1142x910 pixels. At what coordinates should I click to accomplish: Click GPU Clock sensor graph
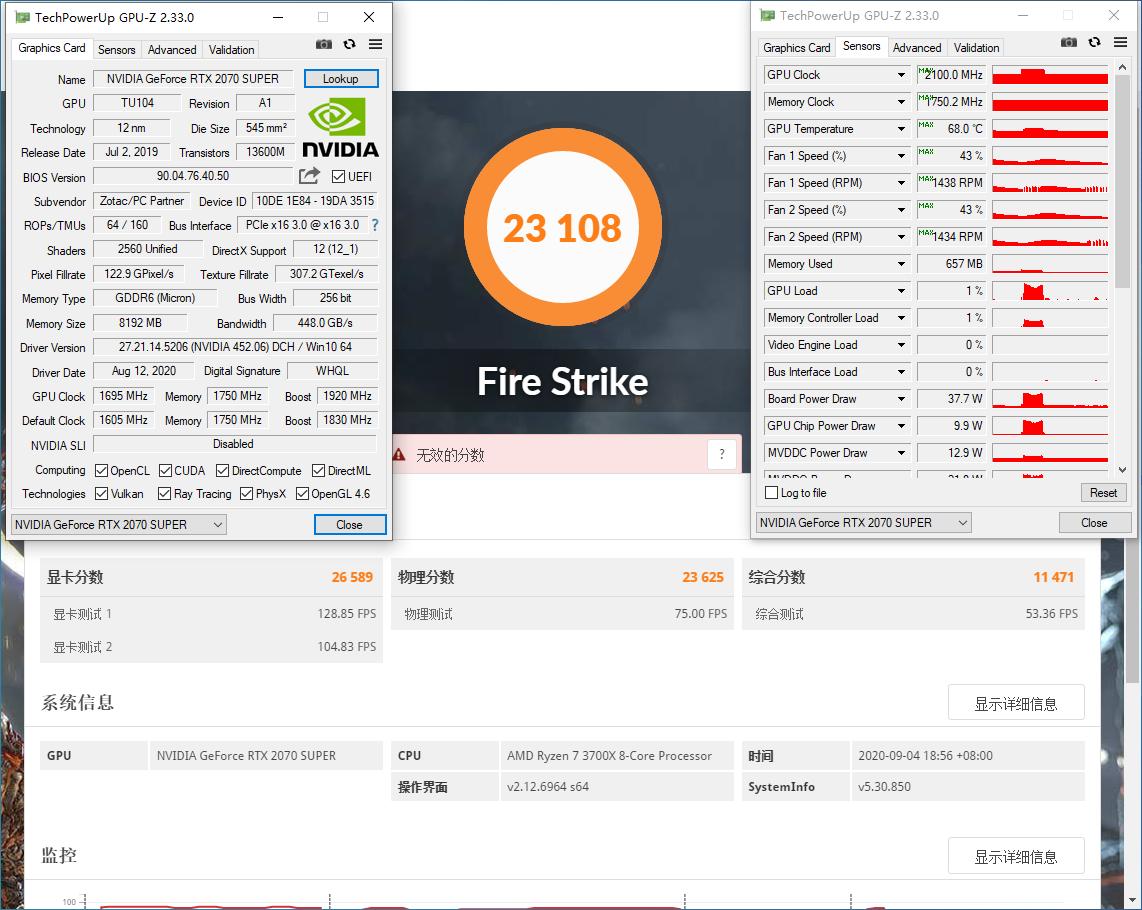(x=1050, y=75)
